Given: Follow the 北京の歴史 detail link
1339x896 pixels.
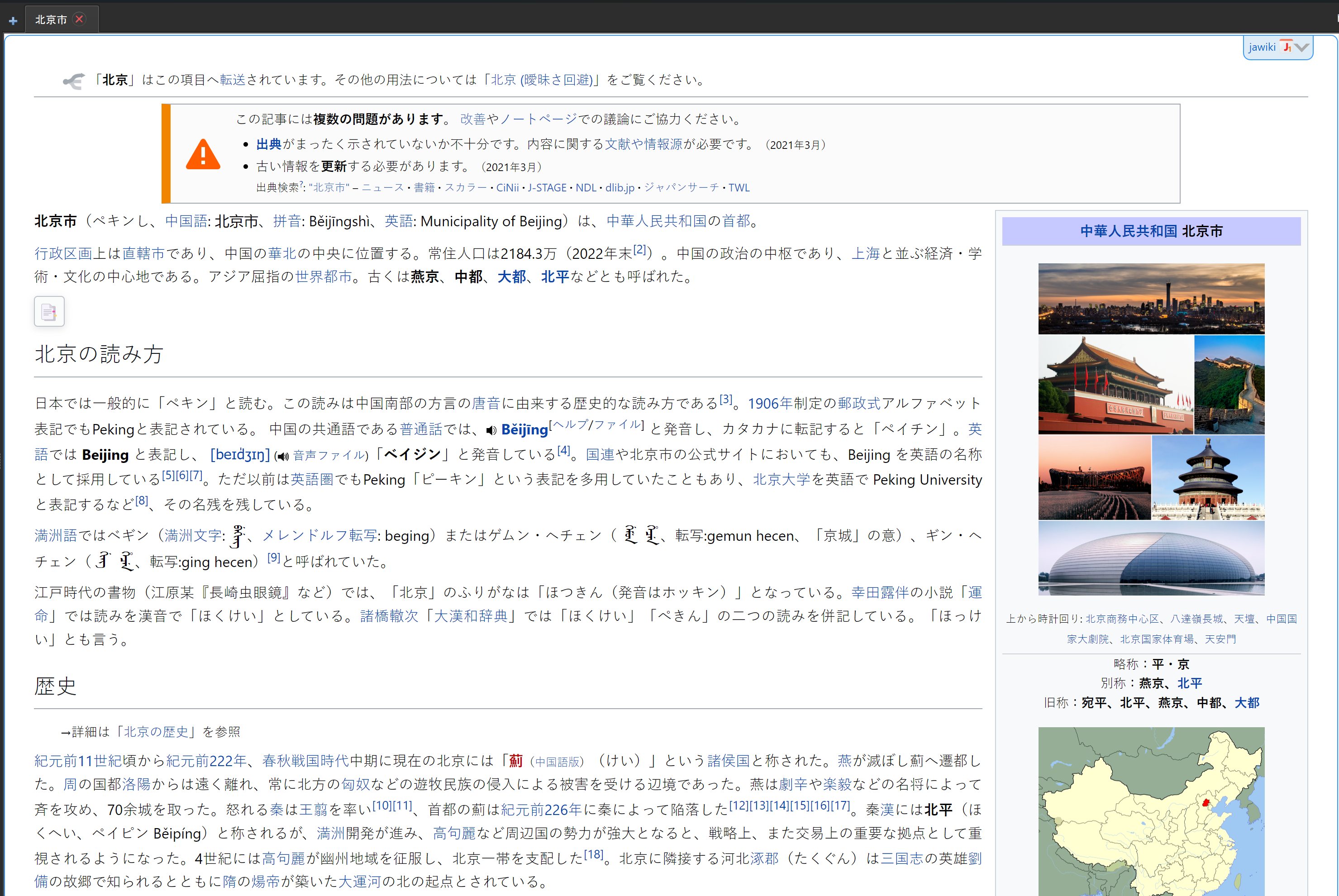Looking at the screenshot, I should point(156,732).
